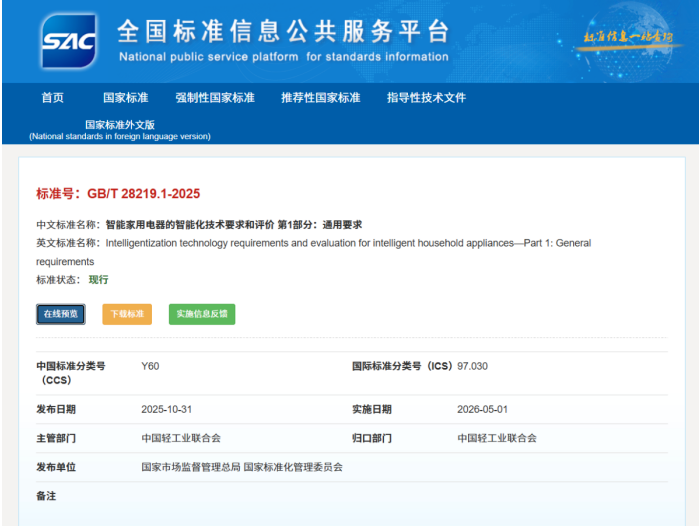Viewport: 699px width, 526px height.
Task: Click the publisher 国家市场监督管理总局 text
Action: 191,467
